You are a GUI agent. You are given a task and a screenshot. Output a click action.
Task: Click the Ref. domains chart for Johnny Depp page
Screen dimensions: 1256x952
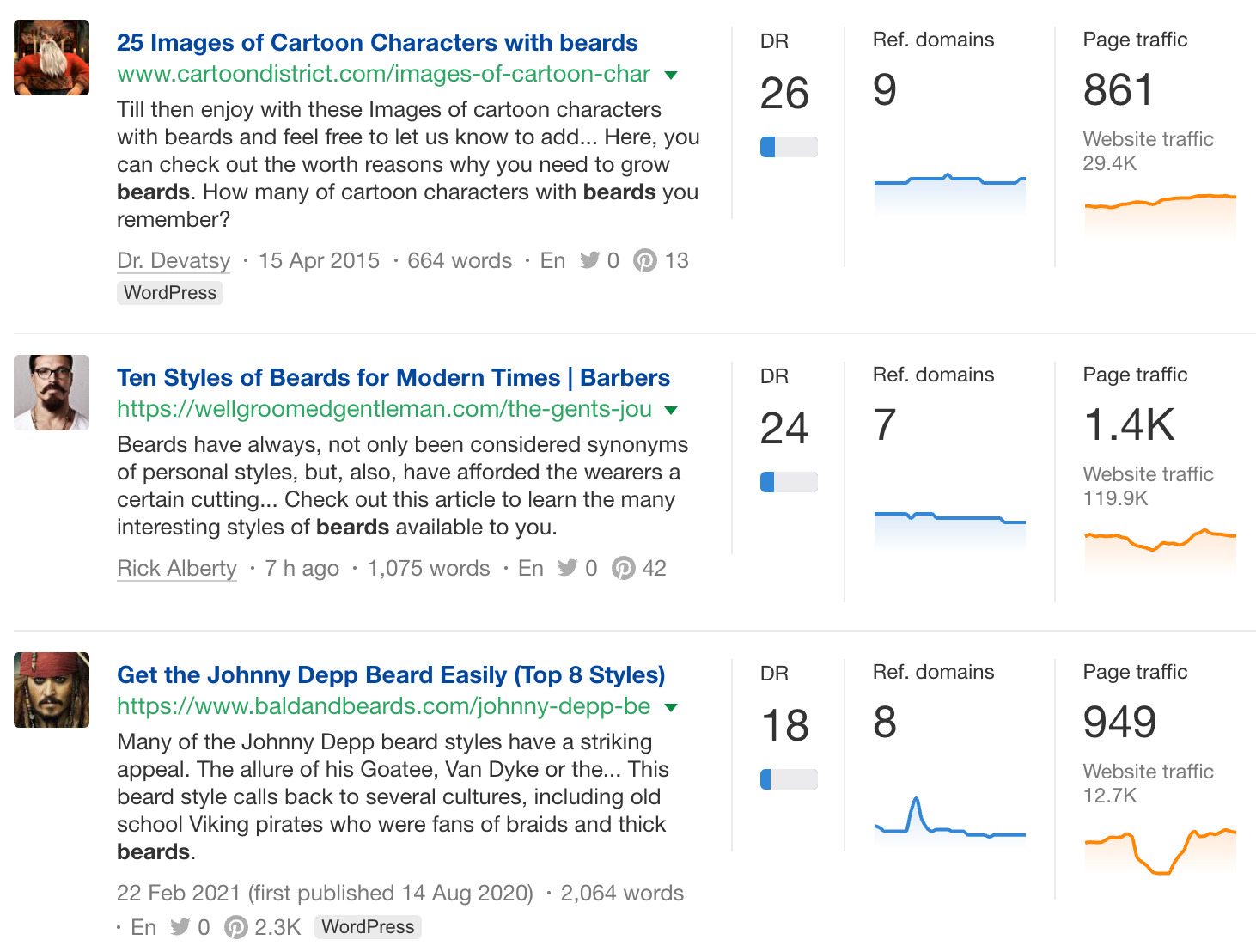coord(949,821)
